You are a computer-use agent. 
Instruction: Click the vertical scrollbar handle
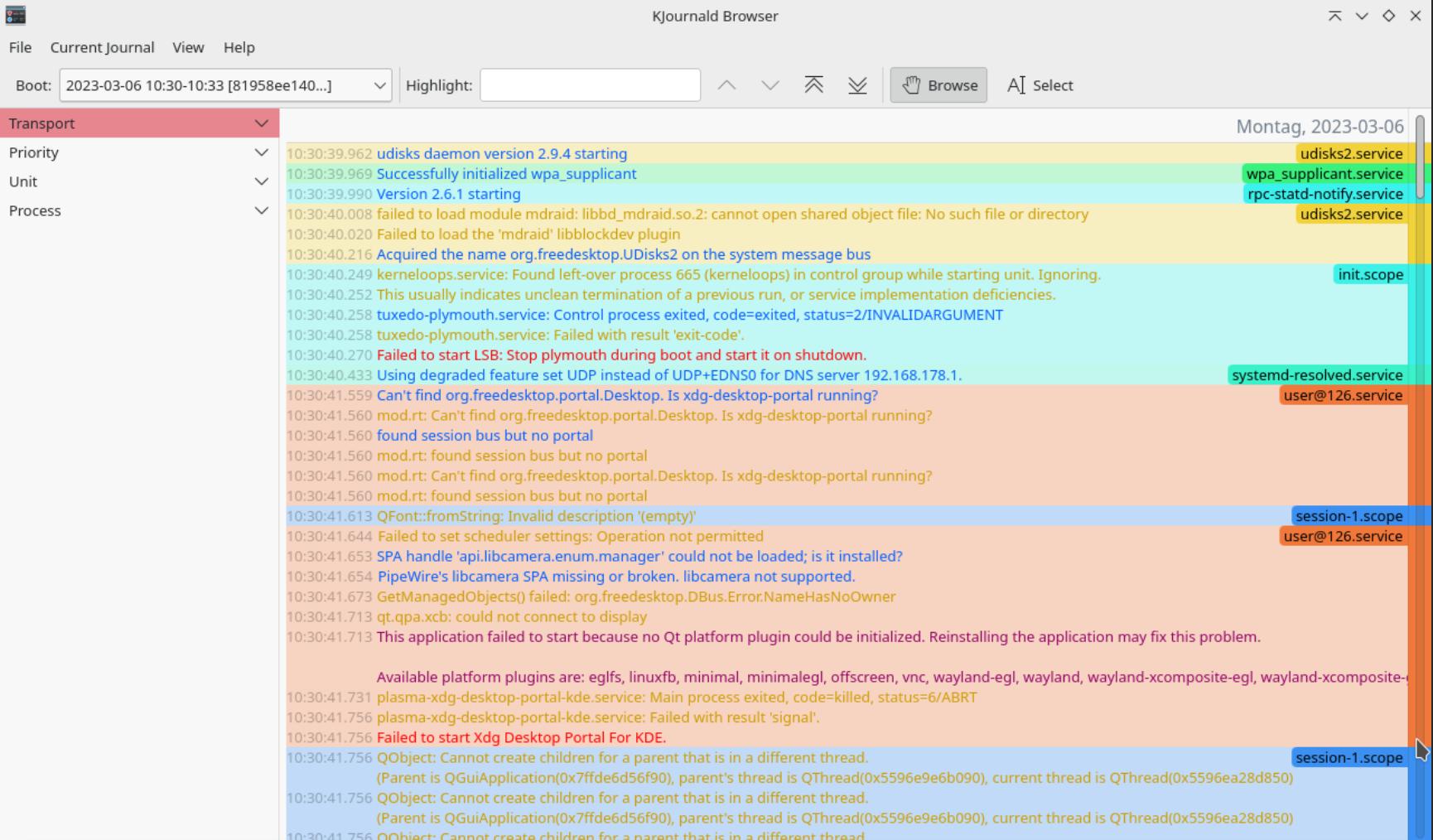point(1420,157)
